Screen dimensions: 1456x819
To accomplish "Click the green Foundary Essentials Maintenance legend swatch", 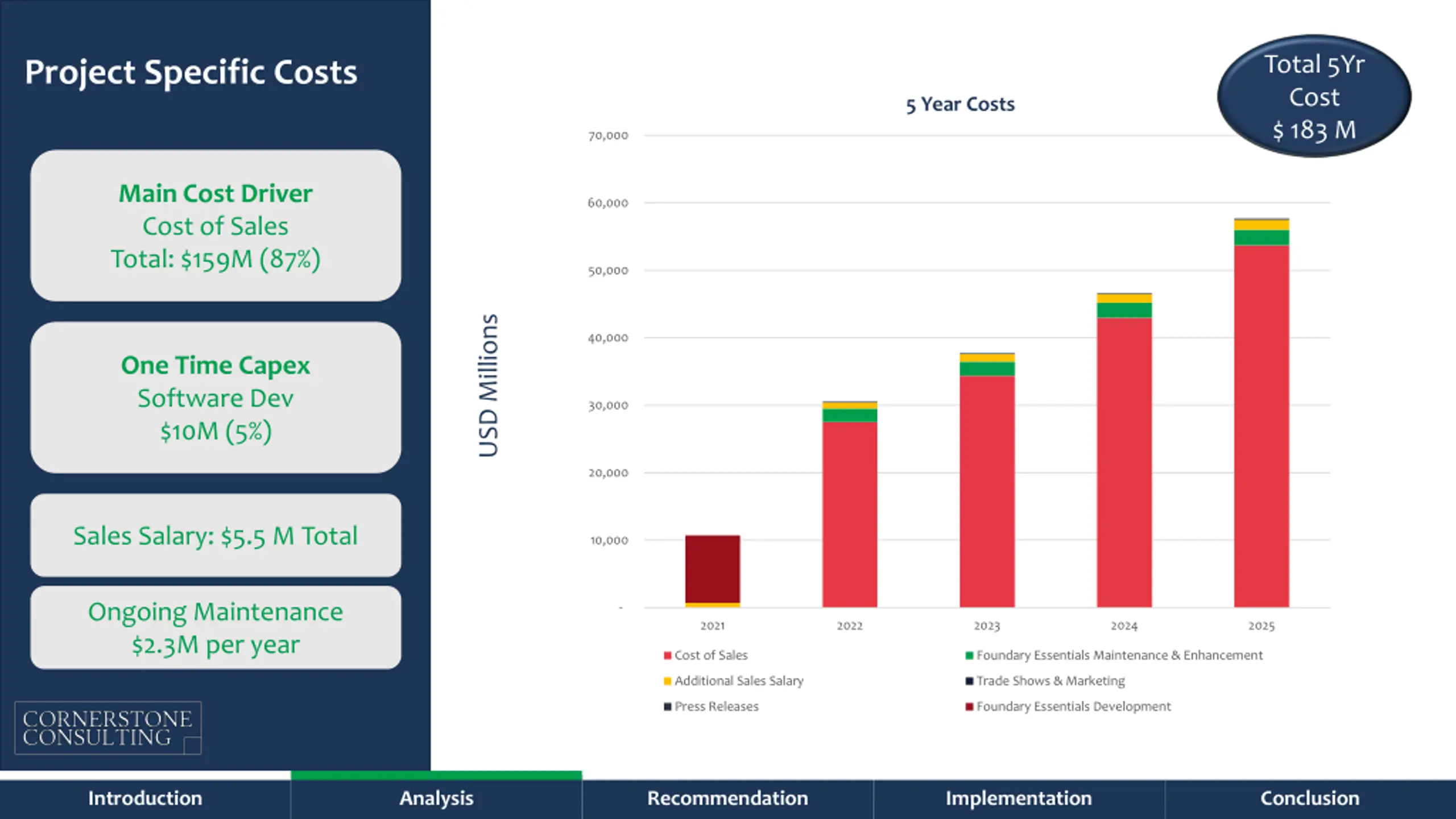I will coord(969,656).
